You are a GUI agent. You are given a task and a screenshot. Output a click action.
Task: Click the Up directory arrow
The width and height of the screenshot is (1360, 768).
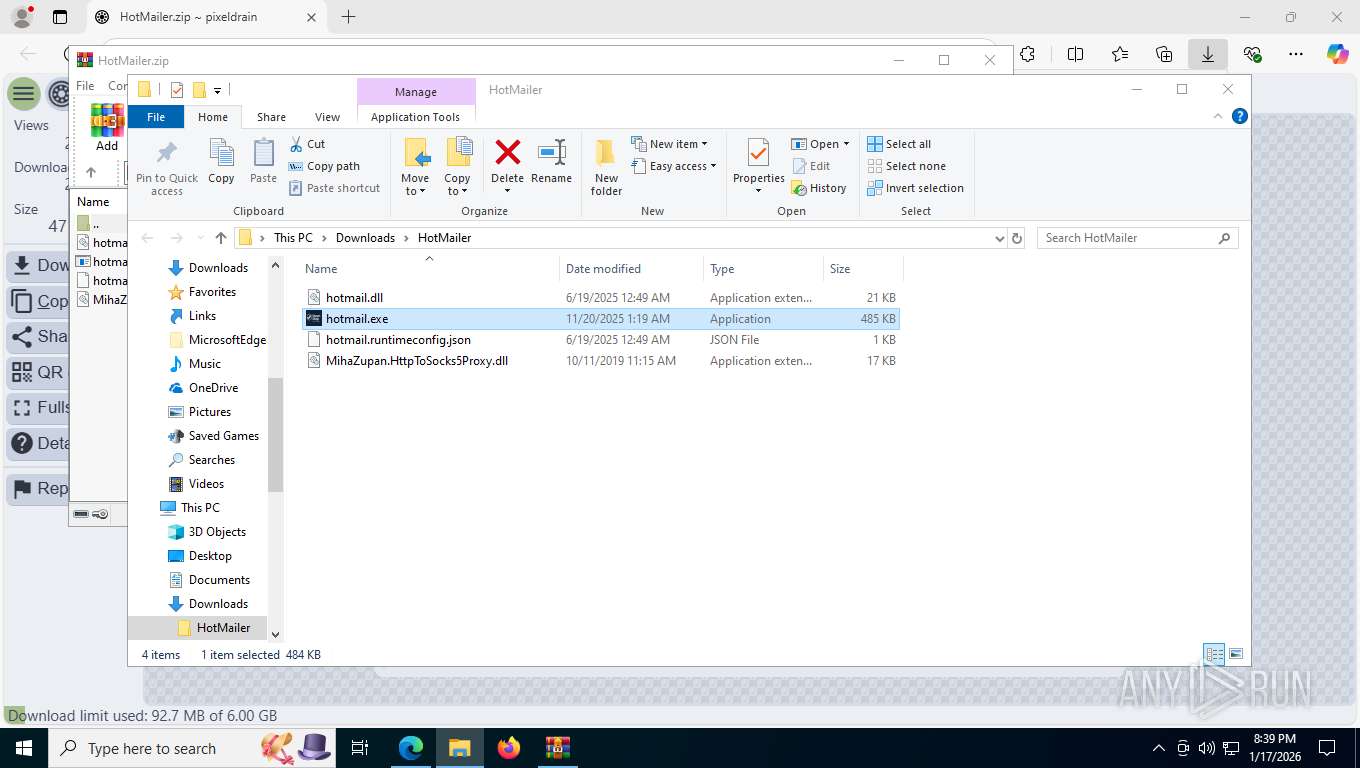tap(221, 238)
